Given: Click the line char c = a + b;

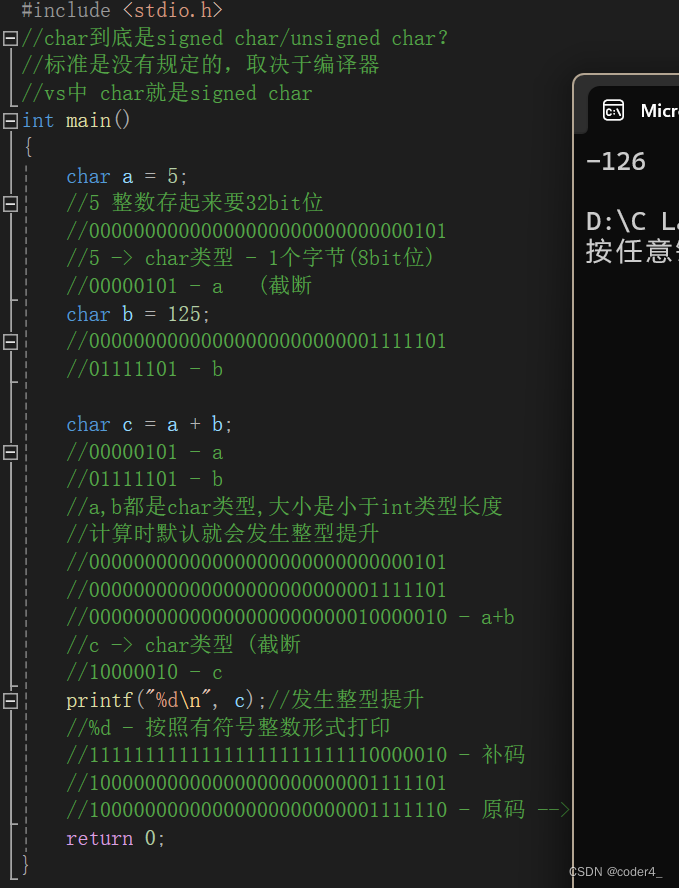Looking at the screenshot, I should [x=149, y=424].
